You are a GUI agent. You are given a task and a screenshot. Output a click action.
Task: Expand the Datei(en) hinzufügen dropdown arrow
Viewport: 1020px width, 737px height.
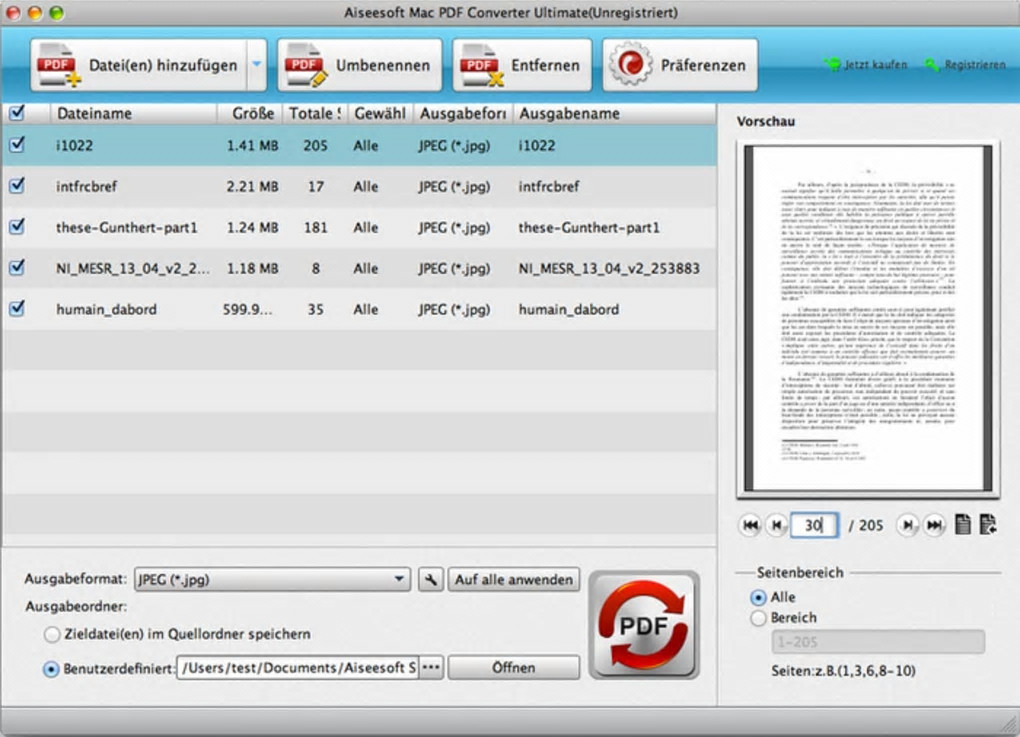click(x=257, y=64)
